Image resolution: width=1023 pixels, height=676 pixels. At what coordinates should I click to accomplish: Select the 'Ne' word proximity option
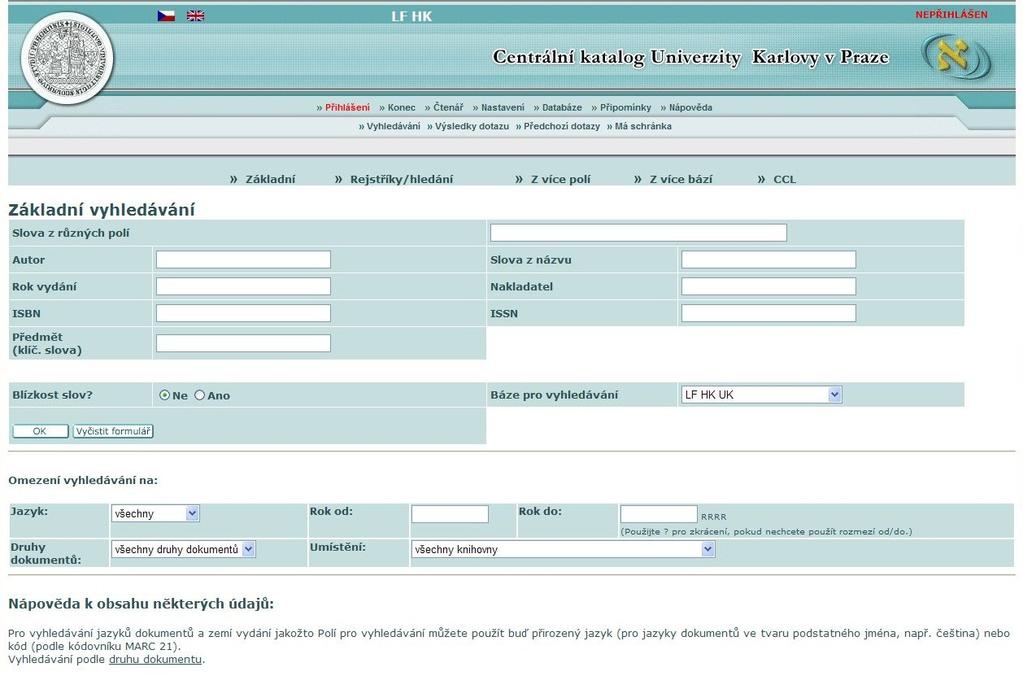click(164, 395)
